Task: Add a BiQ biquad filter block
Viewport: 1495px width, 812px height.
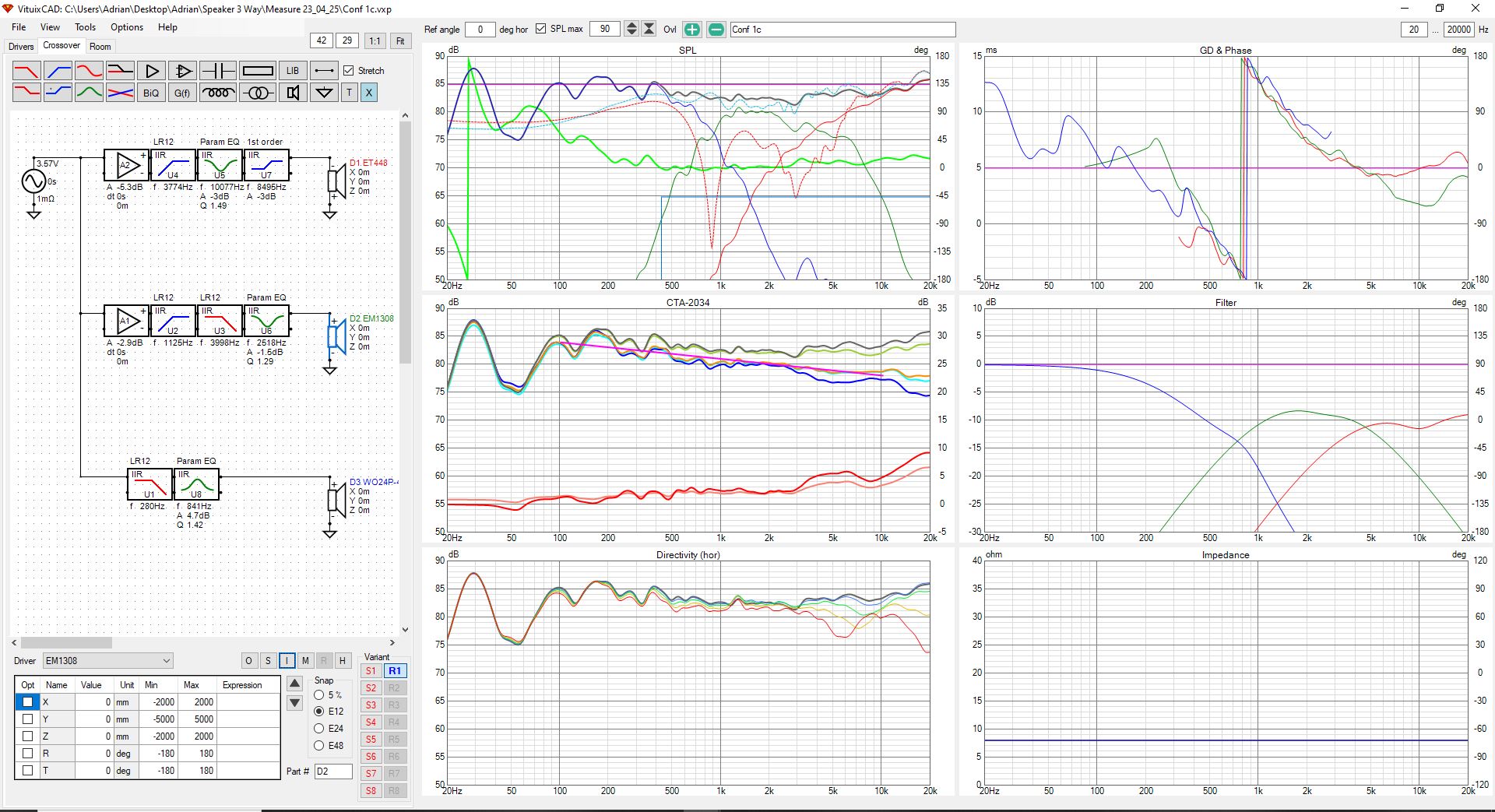Action: [151, 93]
